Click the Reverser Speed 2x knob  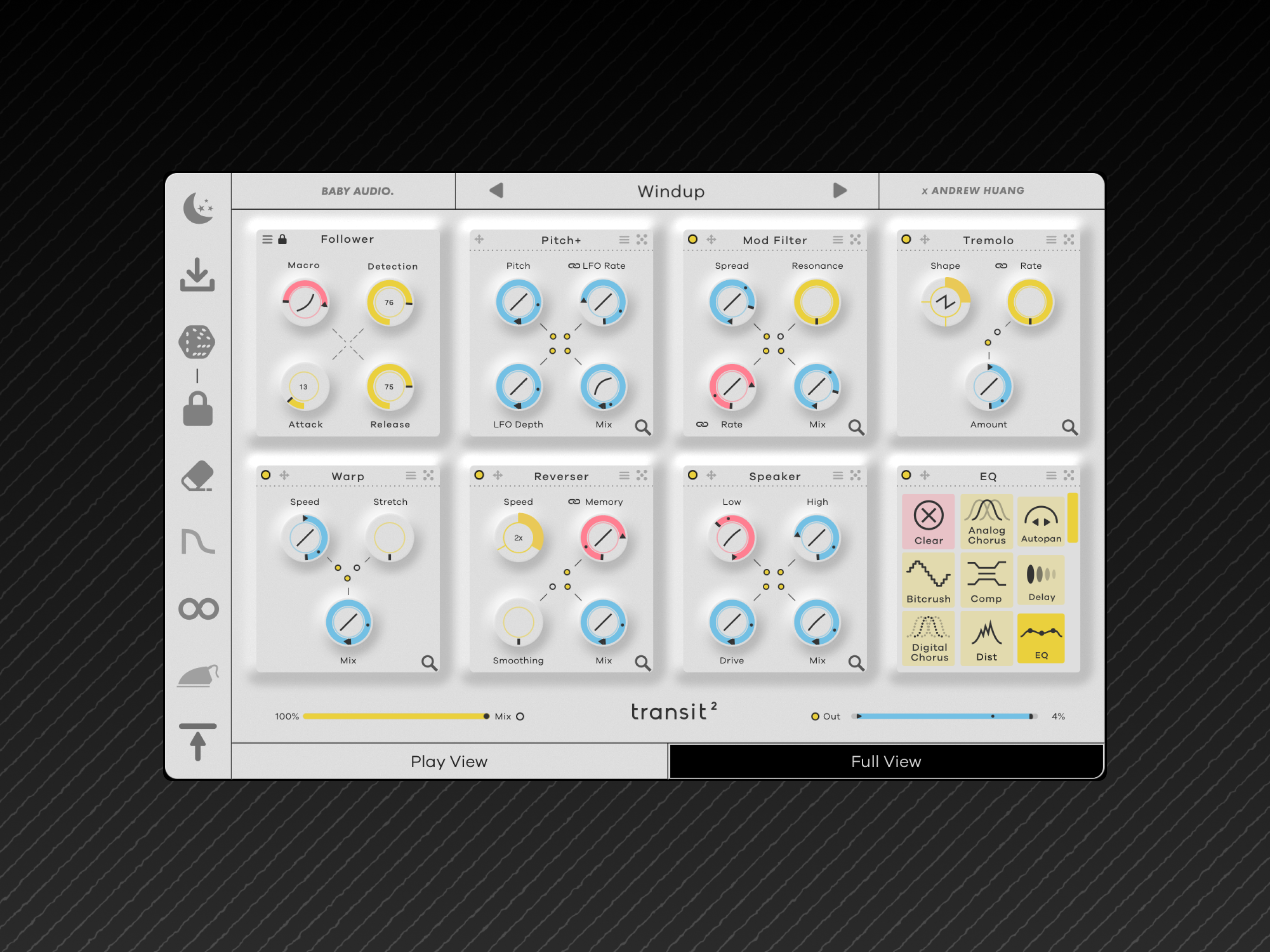(518, 538)
